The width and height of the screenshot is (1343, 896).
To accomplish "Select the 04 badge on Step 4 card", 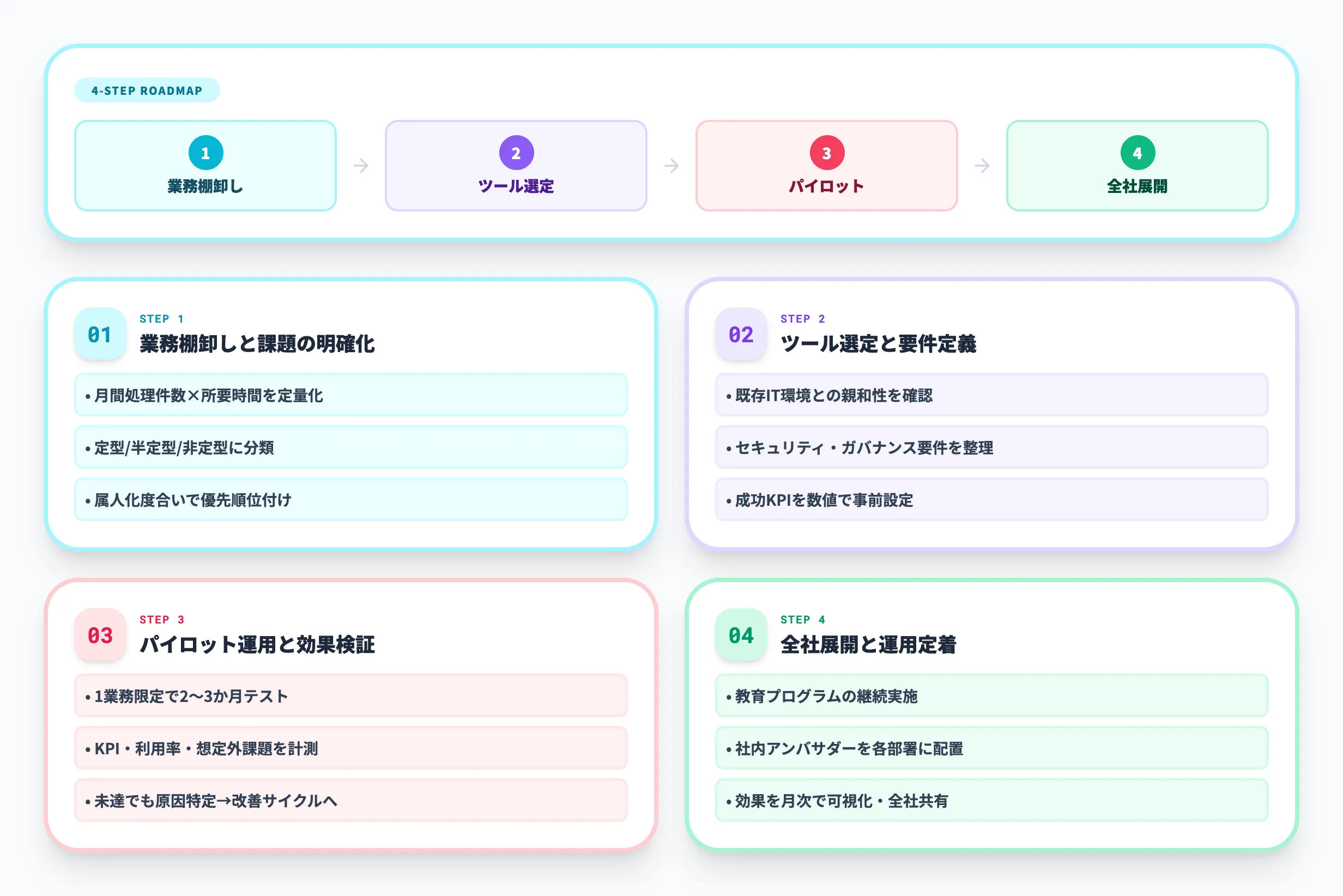I will (x=740, y=635).
